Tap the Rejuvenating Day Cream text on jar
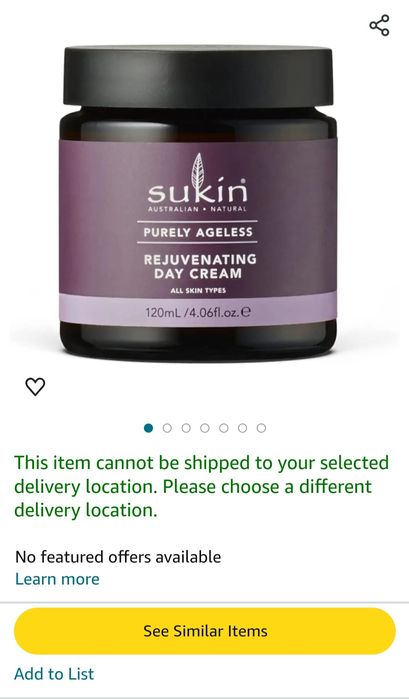 pyautogui.click(x=200, y=266)
